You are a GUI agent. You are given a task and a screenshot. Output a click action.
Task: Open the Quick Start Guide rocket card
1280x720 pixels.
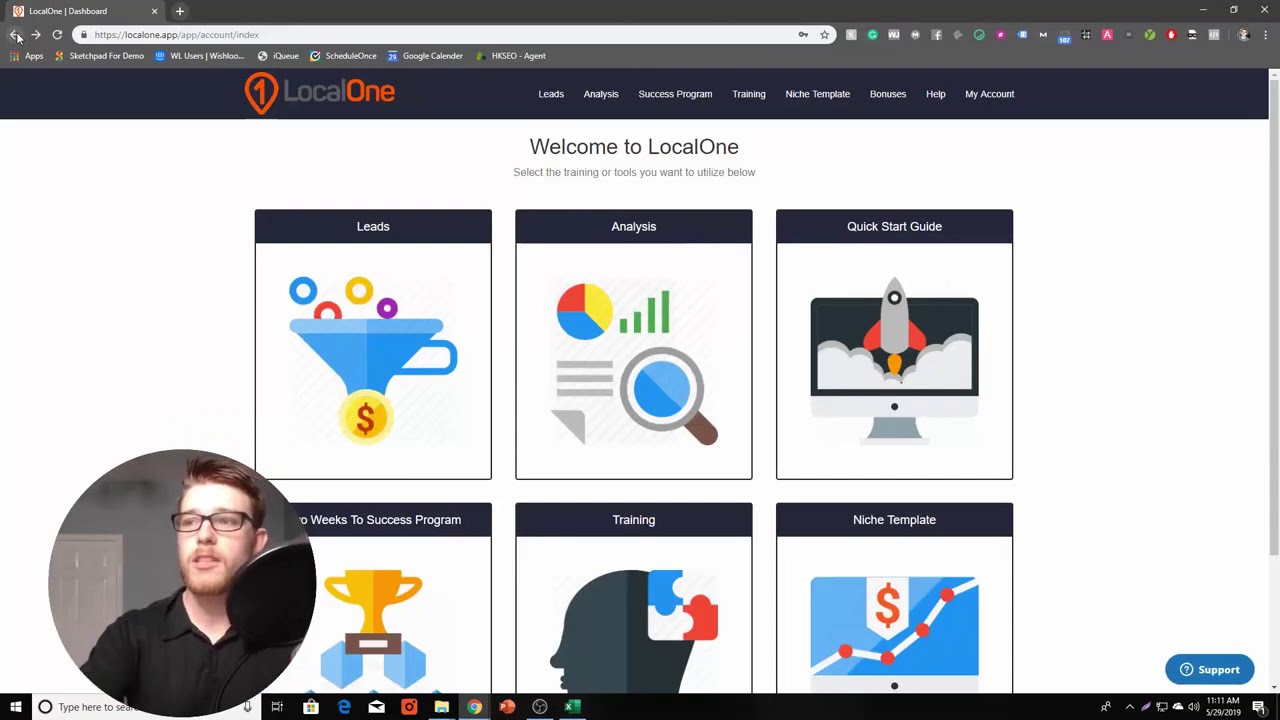point(894,344)
